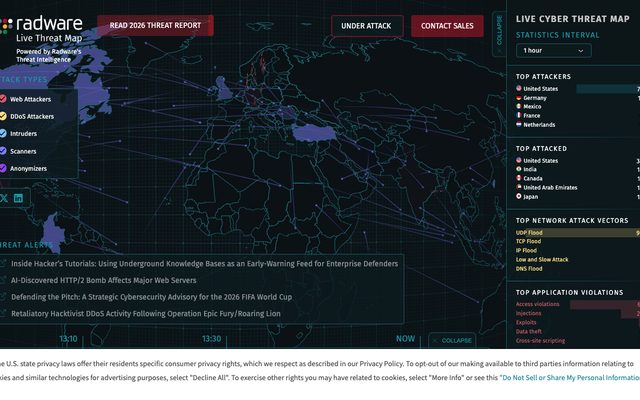
Task: Toggle Intruders checkbox
Action: click(x=3, y=133)
